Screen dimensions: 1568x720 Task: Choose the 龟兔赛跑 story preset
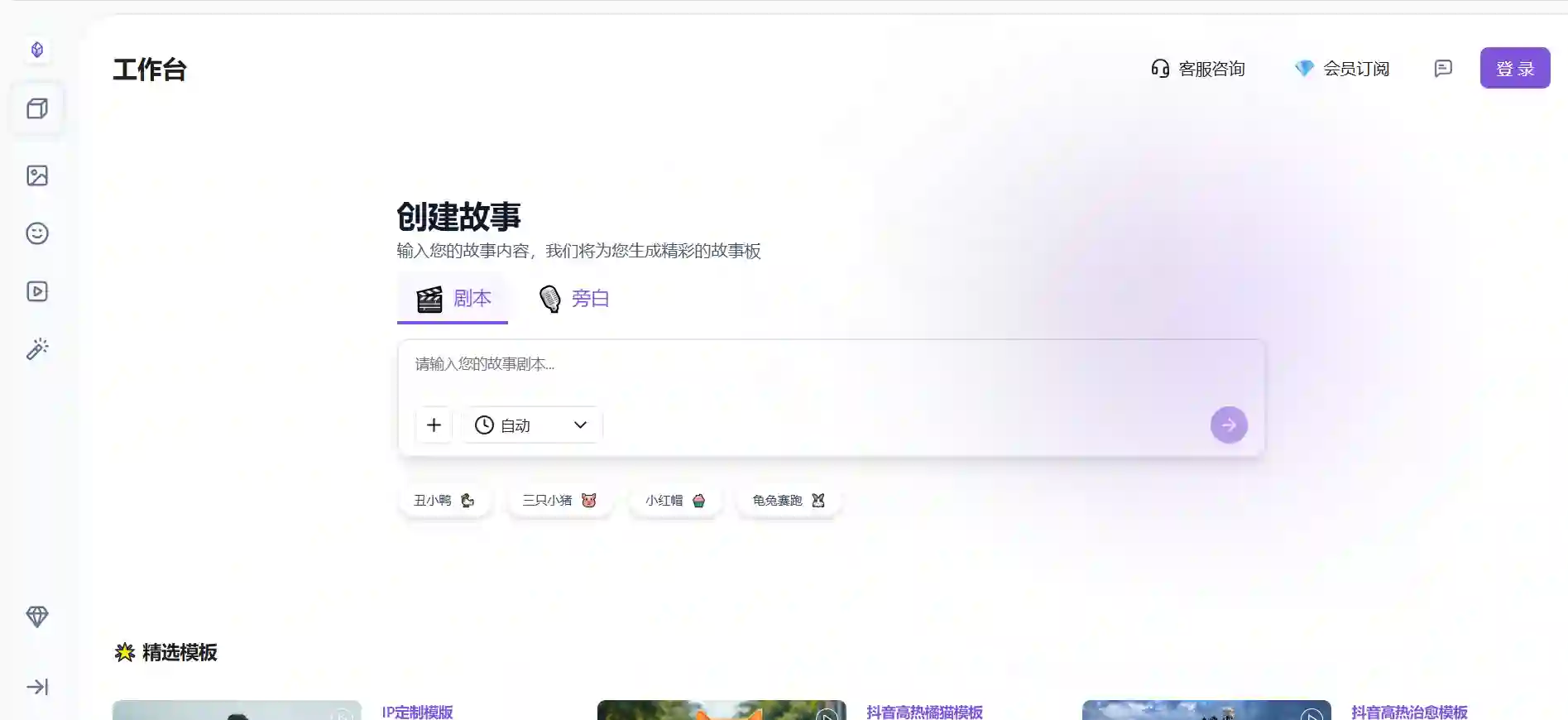click(x=789, y=501)
